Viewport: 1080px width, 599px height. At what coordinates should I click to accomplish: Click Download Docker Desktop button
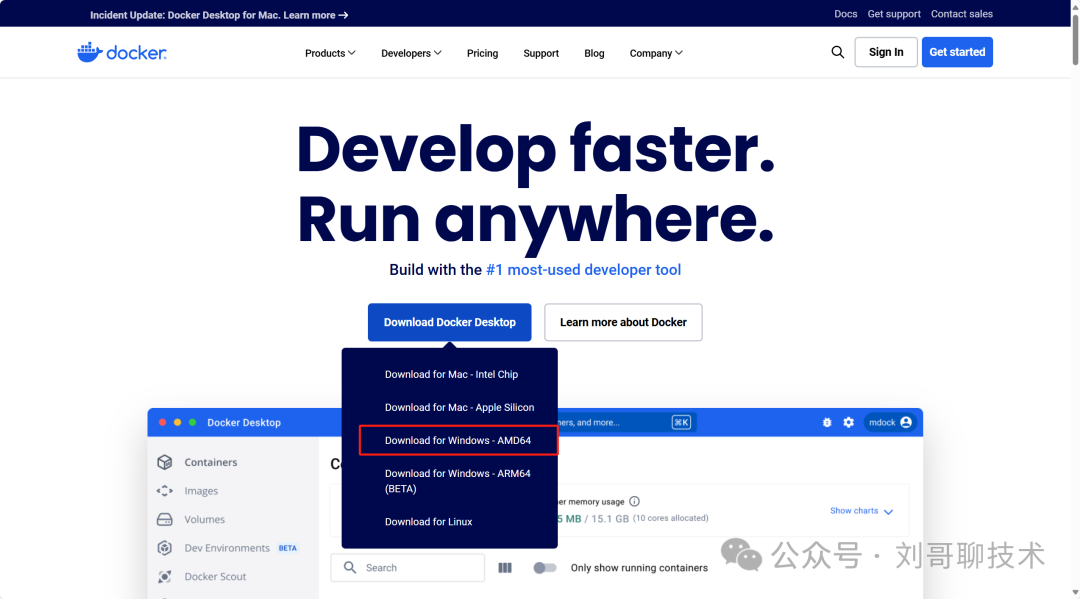[x=450, y=322]
